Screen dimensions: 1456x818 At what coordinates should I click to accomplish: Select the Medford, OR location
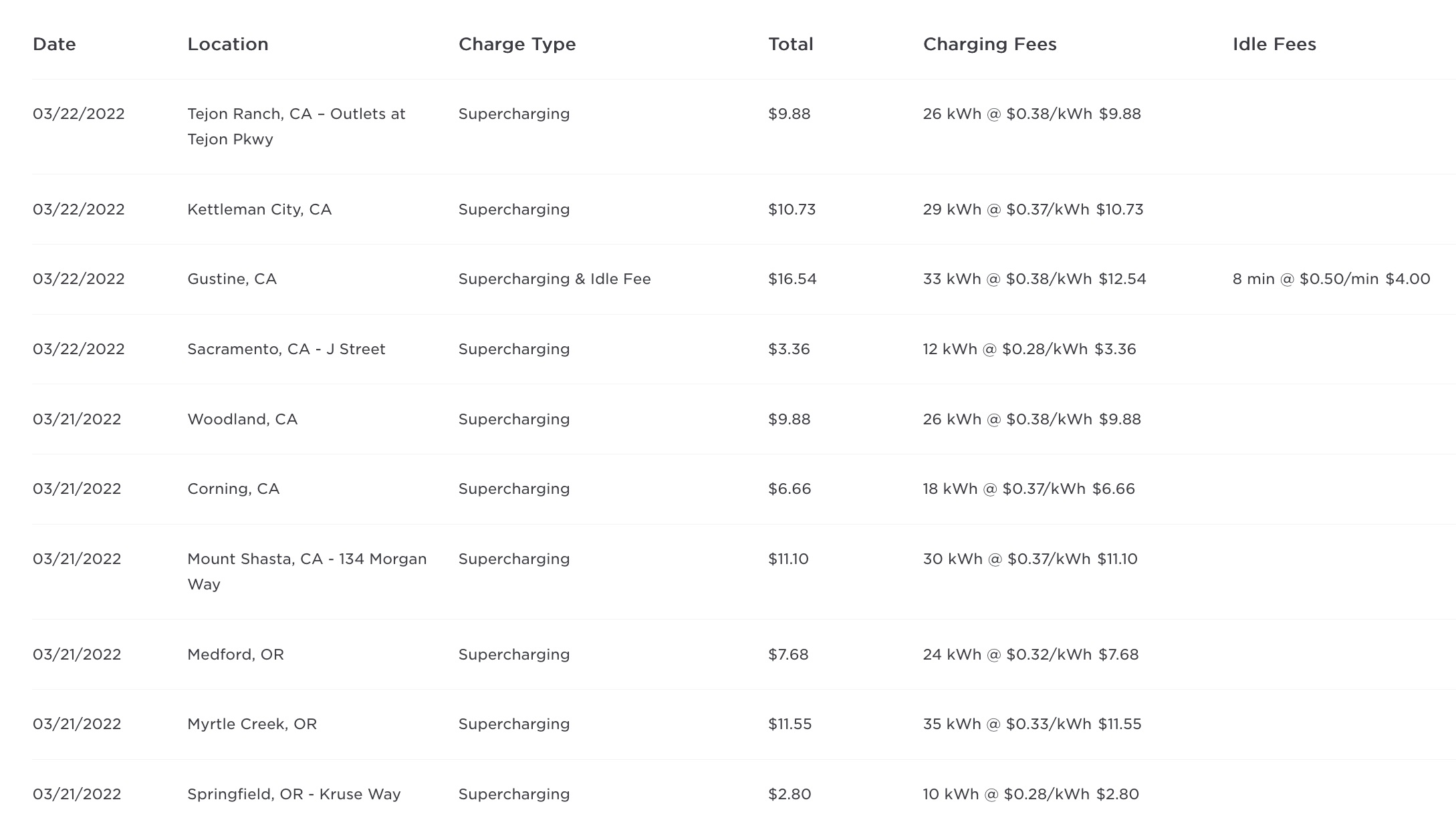pyautogui.click(x=235, y=654)
